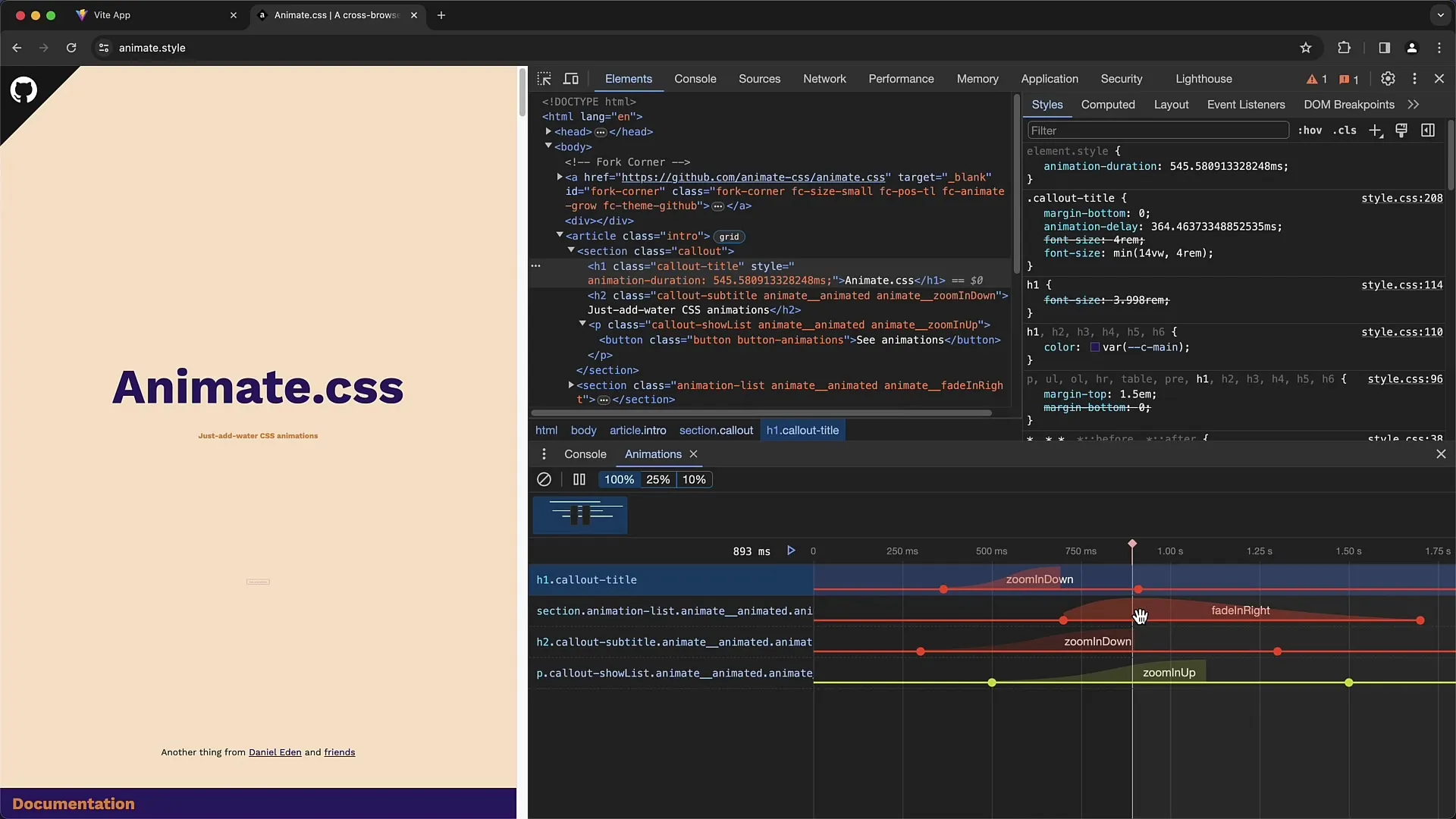Click the 100% playback speed button
This screenshot has width=1456, height=819.
pos(619,478)
